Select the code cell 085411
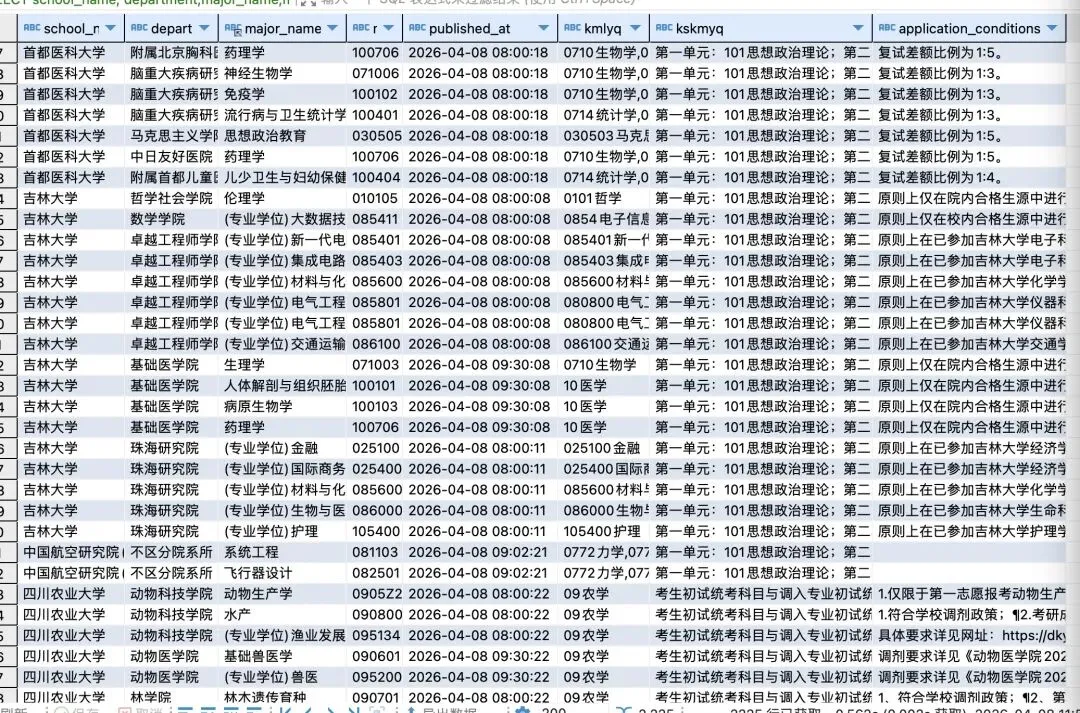 (x=375, y=219)
